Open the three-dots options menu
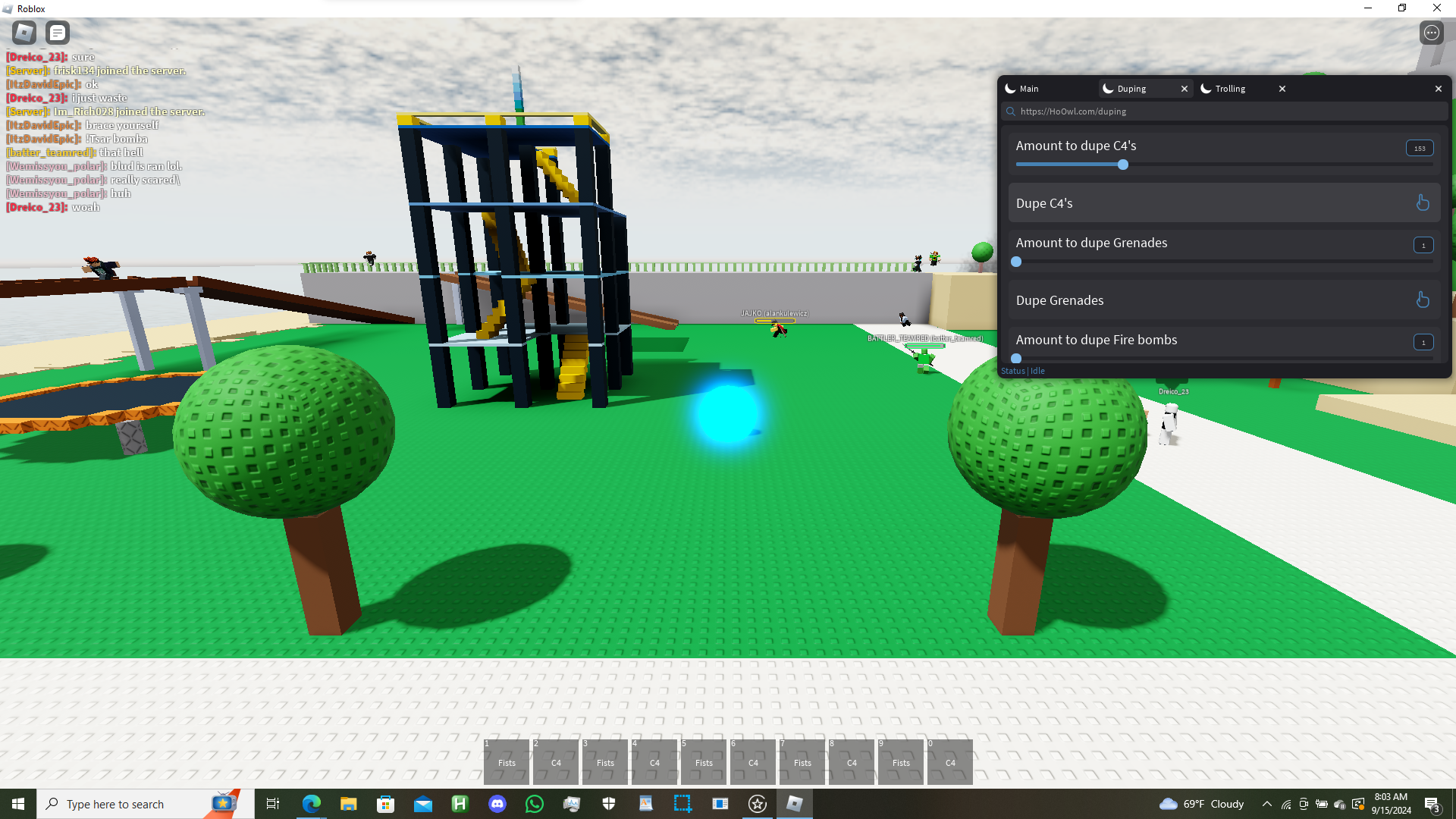This screenshot has height=819, width=1456. 1431,33
